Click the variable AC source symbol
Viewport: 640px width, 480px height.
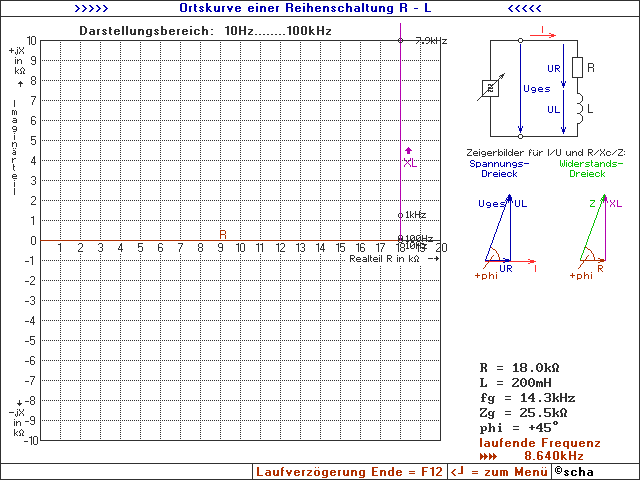[491, 88]
